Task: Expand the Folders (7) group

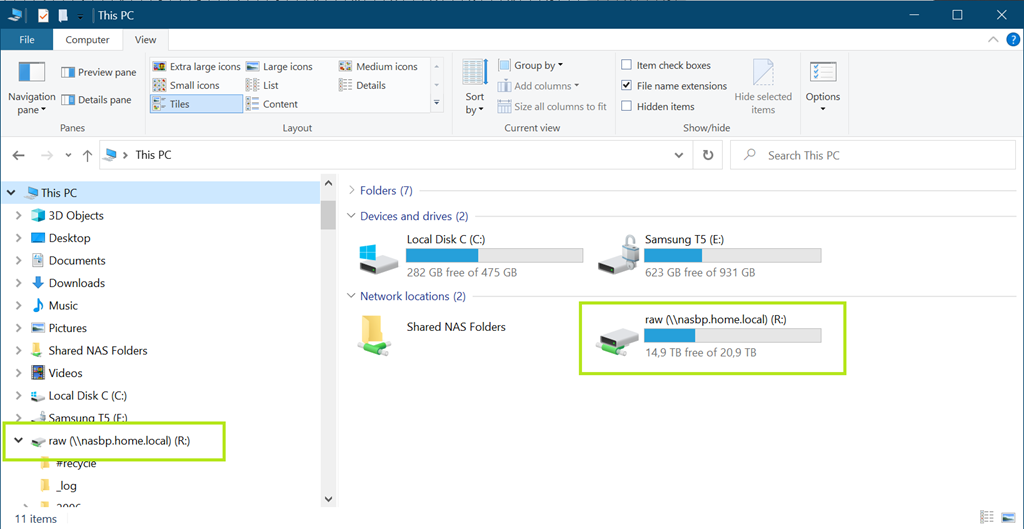Action: (352, 190)
